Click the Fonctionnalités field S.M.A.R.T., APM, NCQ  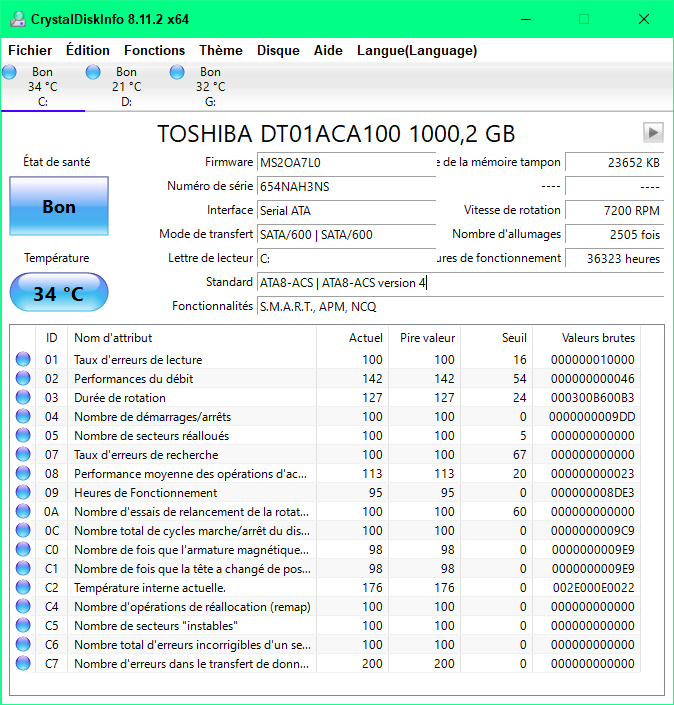coord(460,307)
